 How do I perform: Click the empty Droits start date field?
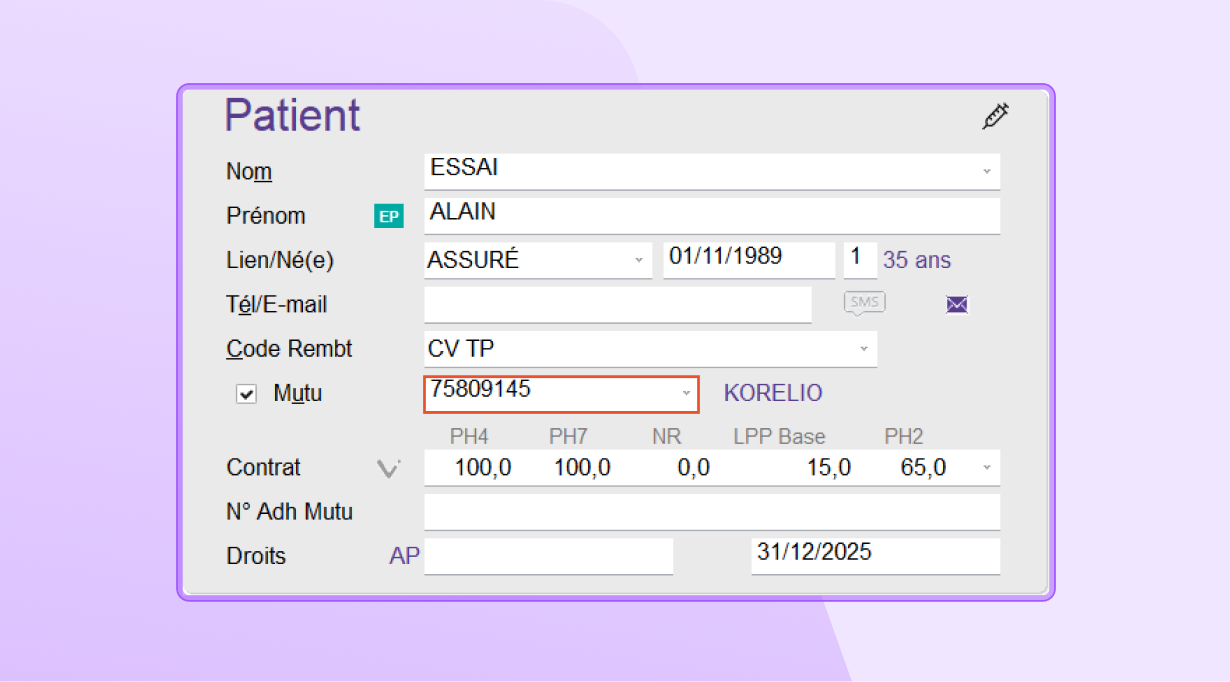tap(548, 556)
